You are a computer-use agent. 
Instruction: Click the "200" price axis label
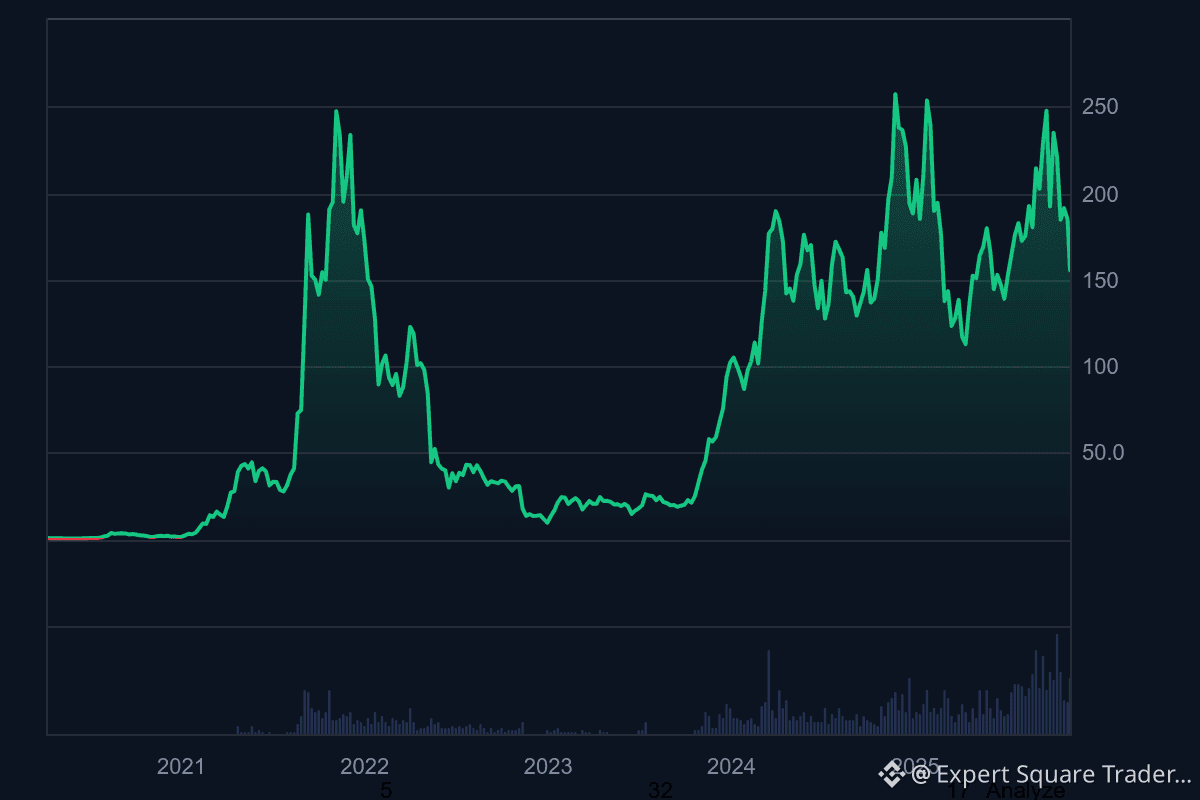(x=1100, y=195)
